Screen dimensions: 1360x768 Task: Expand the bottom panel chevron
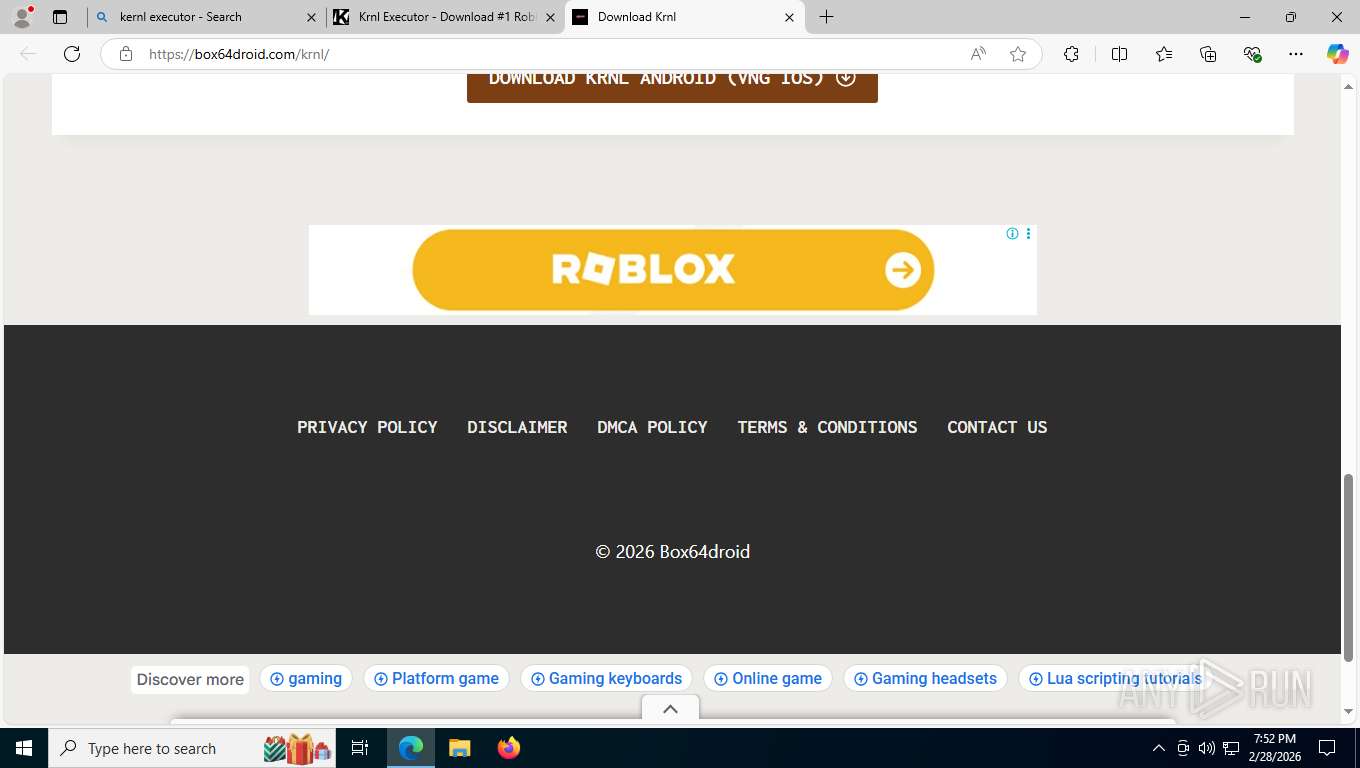point(670,708)
